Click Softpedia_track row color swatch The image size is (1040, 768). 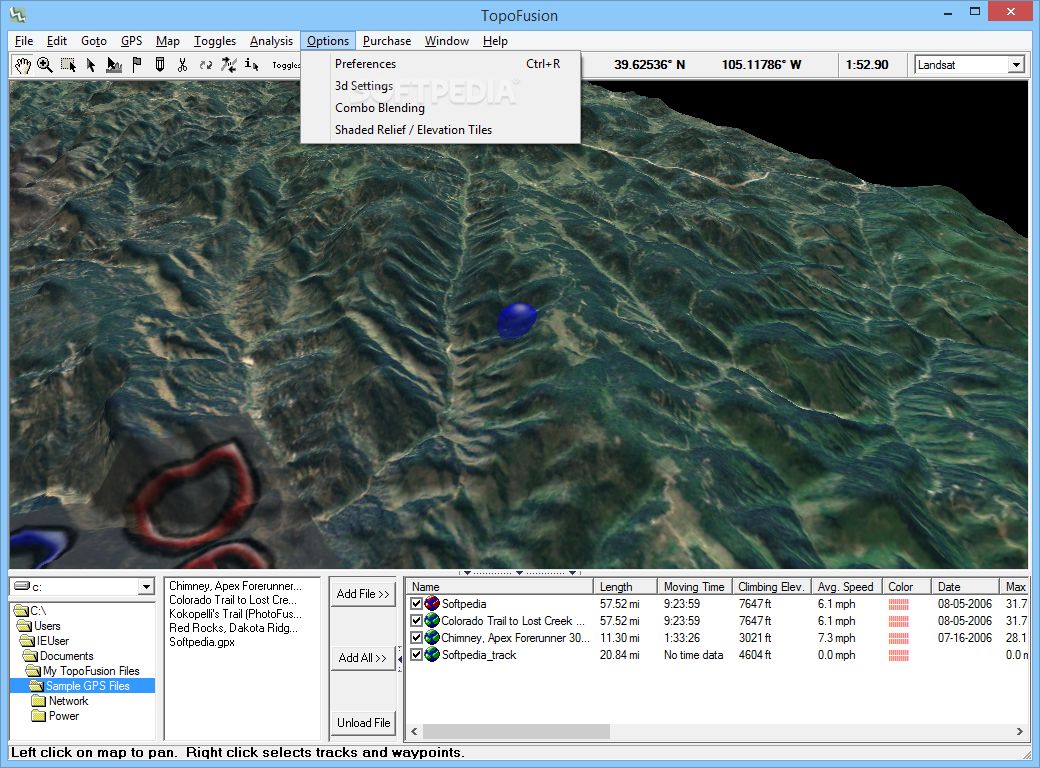pyautogui.click(x=898, y=655)
